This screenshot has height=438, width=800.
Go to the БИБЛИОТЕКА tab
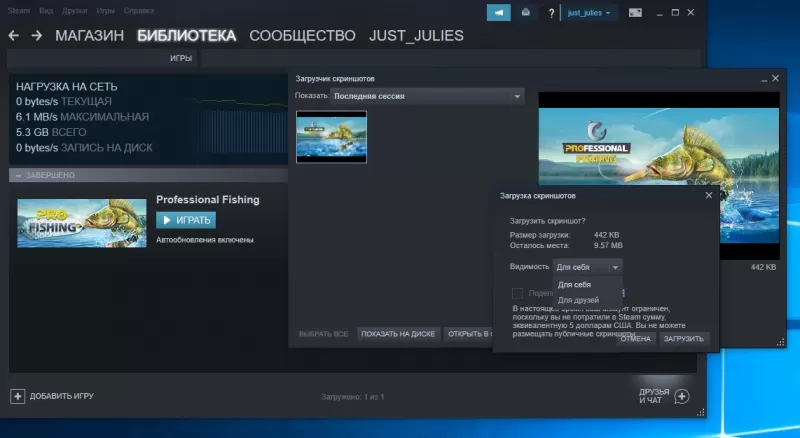click(x=187, y=36)
